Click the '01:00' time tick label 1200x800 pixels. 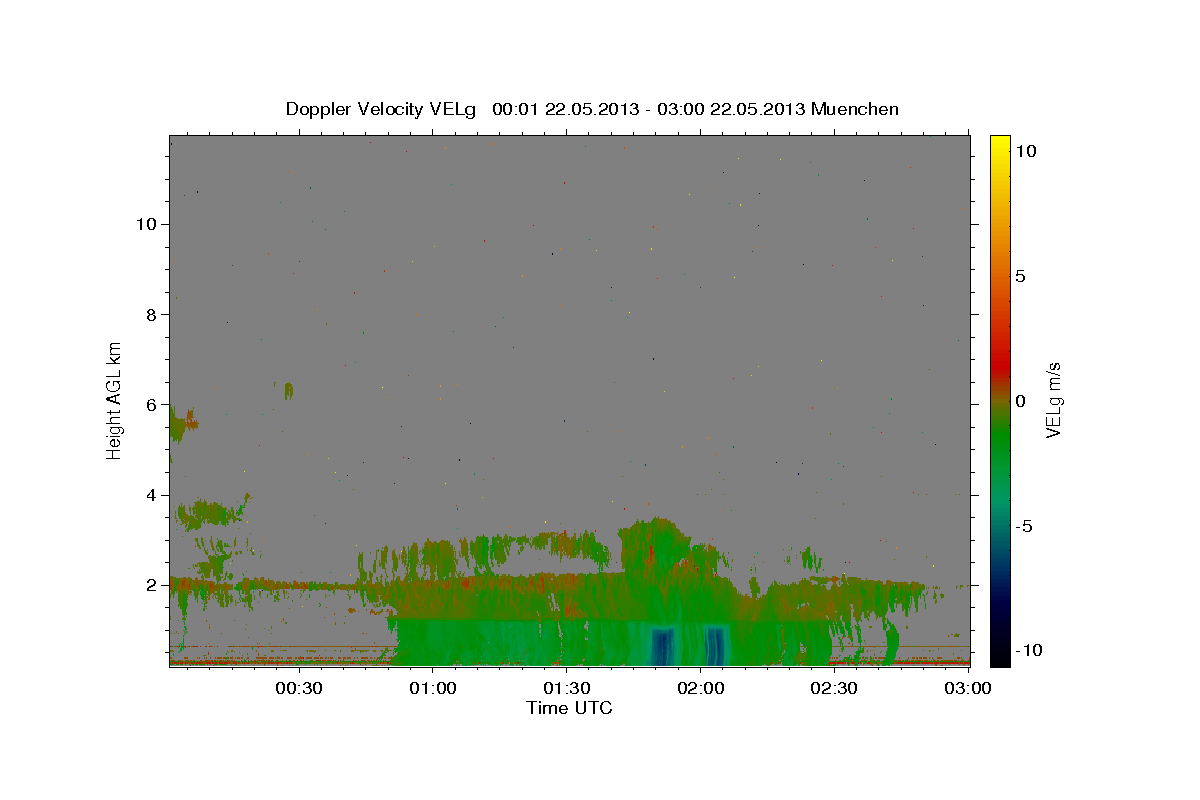432,688
